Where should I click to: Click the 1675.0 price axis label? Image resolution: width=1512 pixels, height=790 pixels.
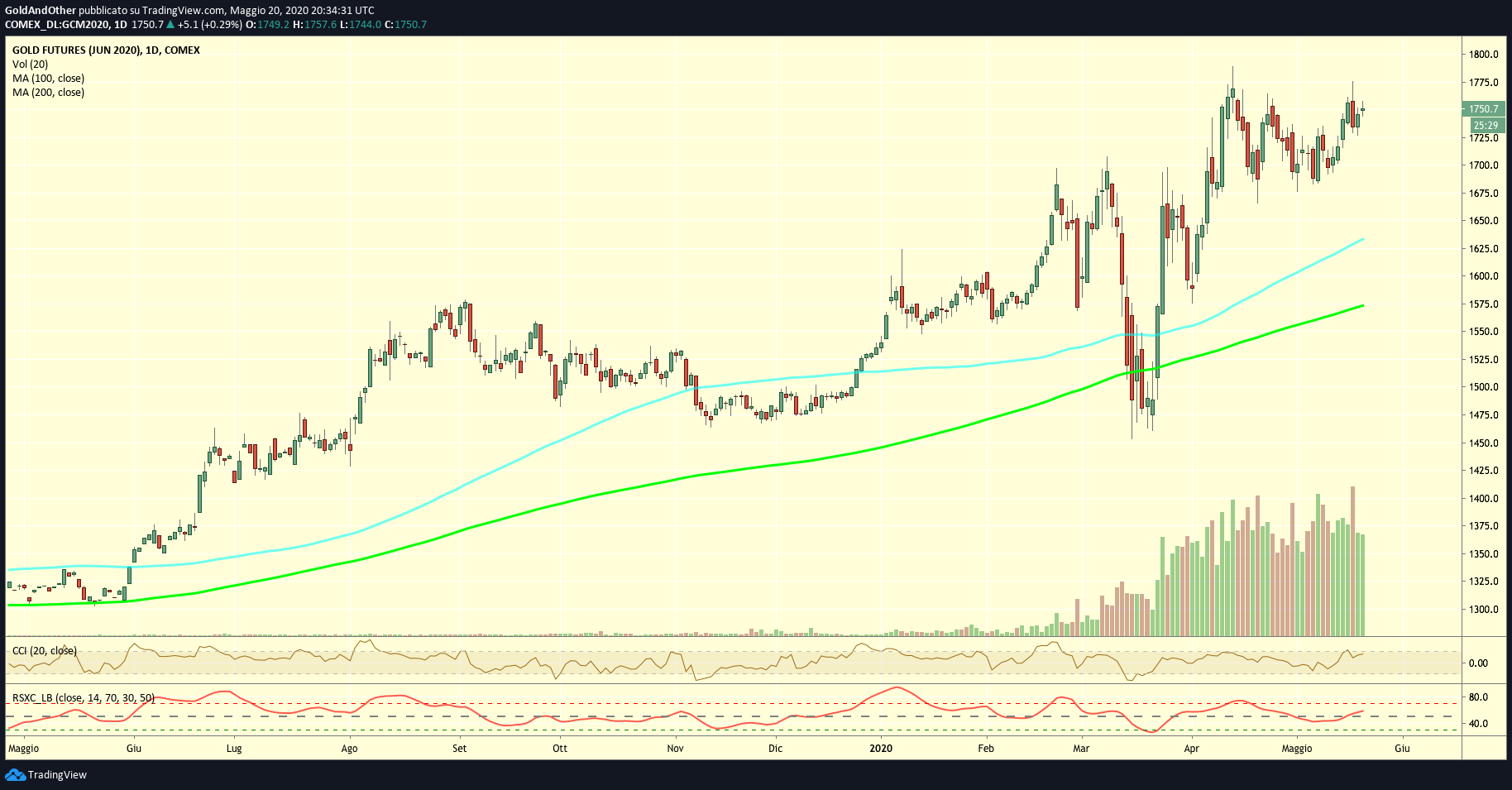point(1484,194)
